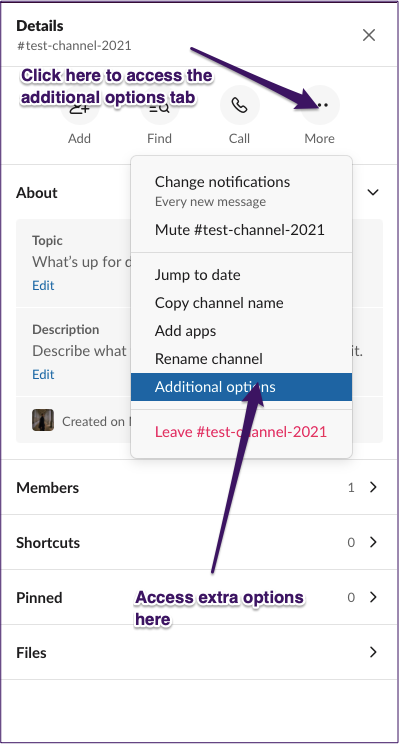The width and height of the screenshot is (399, 744).
Task: Expand the Members row chevron
Action: [373, 487]
